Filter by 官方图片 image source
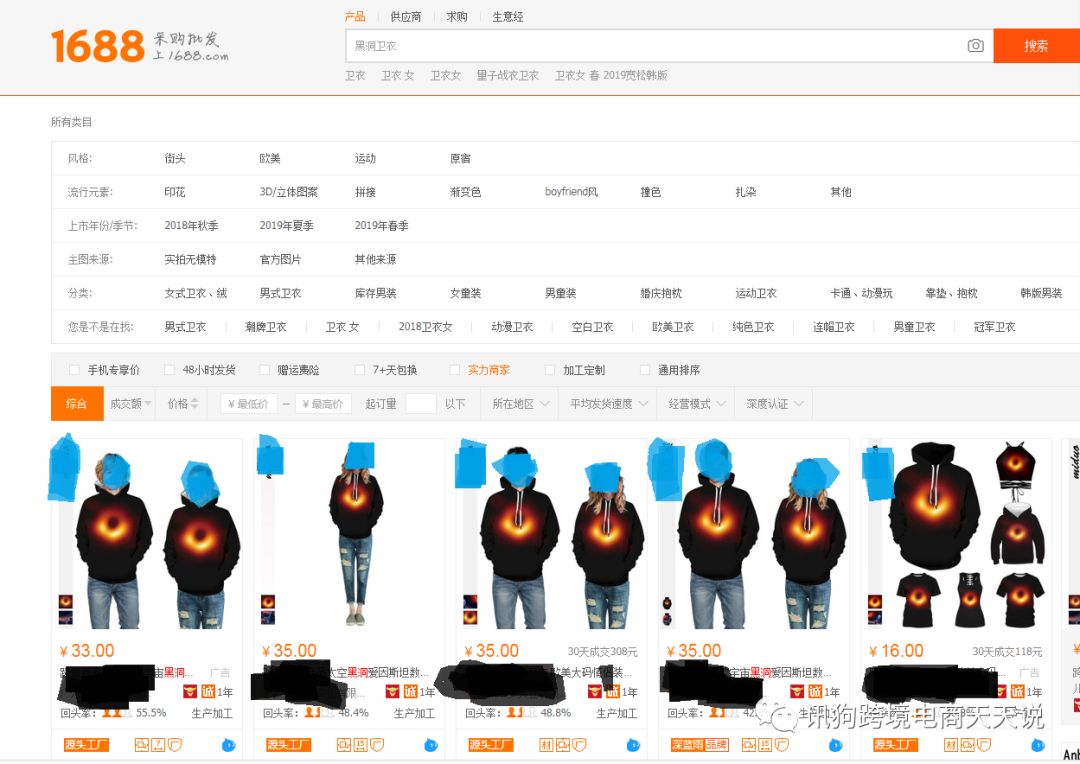This screenshot has width=1080, height=764. [280, 260]
